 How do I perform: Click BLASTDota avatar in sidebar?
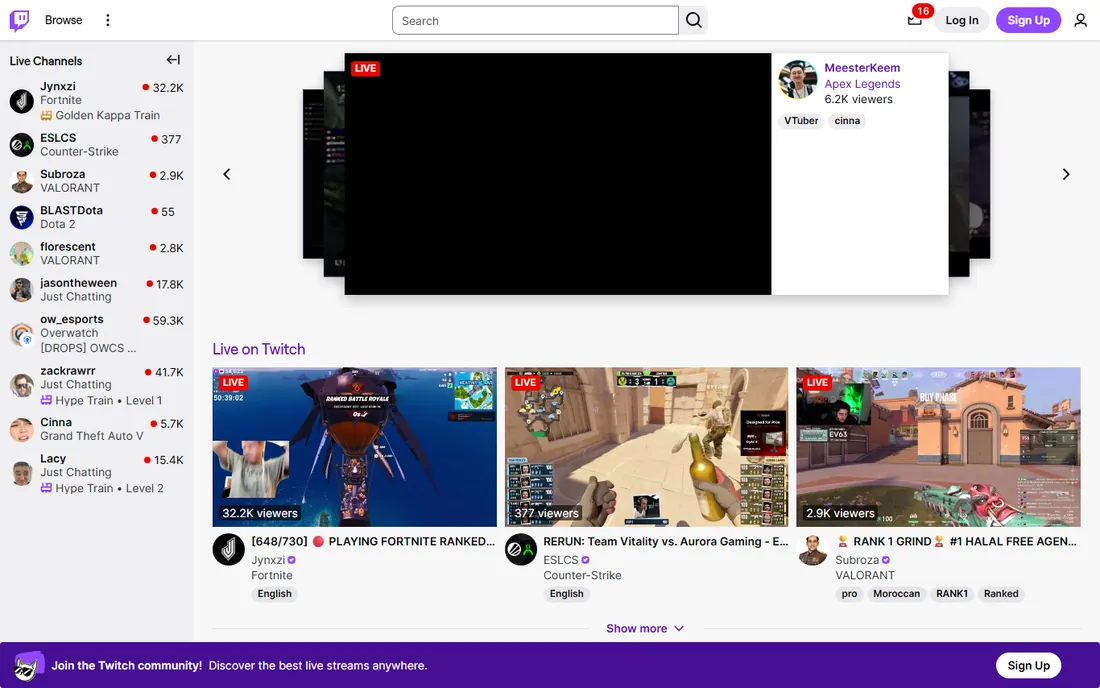[x=22, y=217]
